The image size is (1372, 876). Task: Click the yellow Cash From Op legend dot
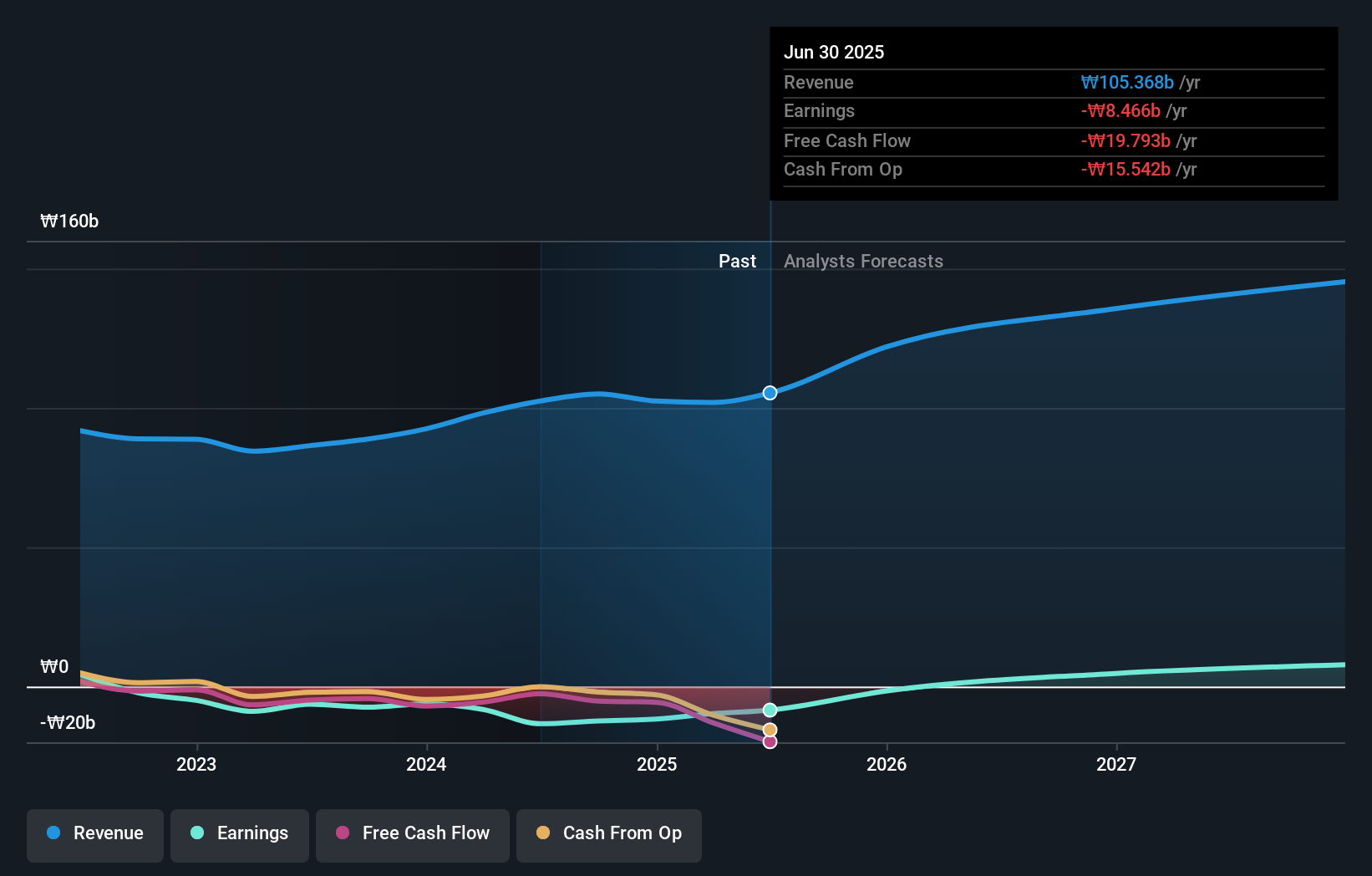point(545,833)
